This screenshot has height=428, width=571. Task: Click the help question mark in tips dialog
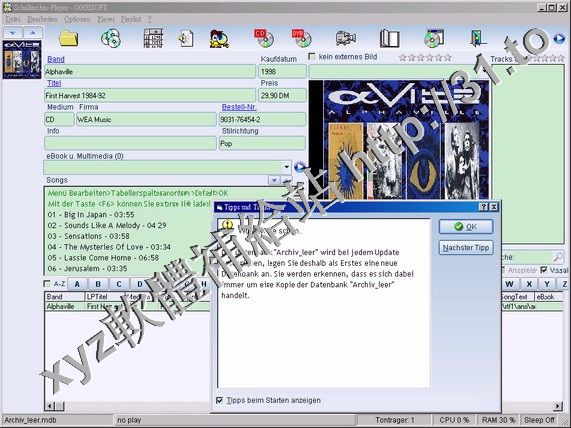[483, 207]
